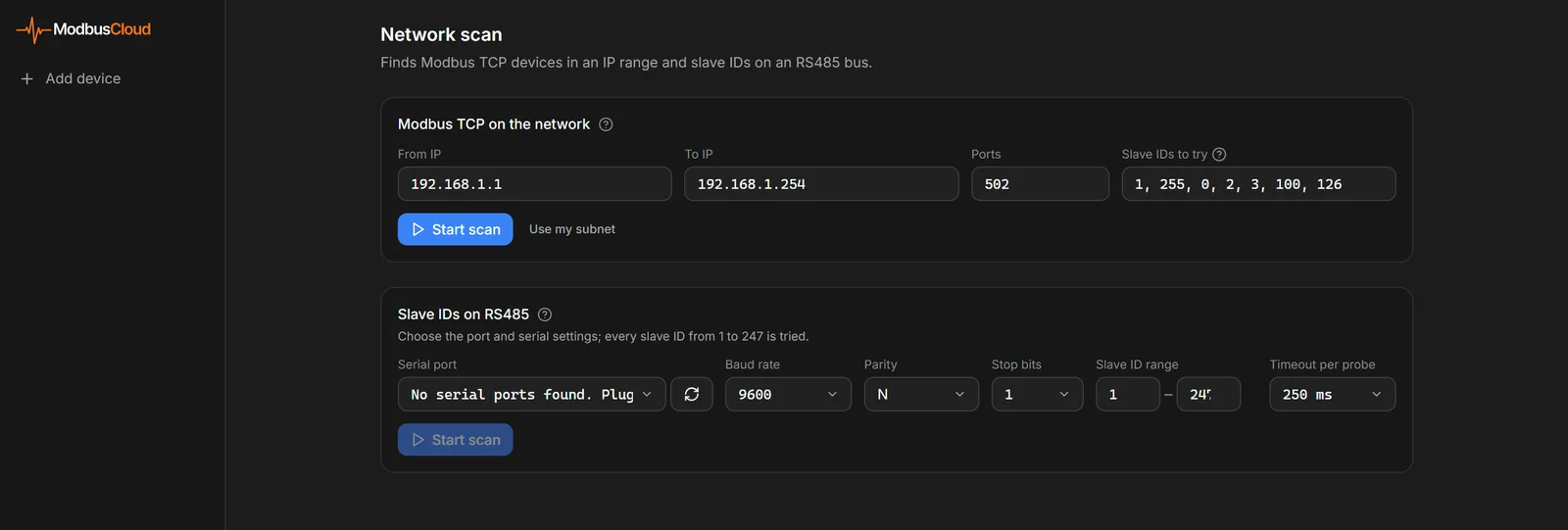
Task: Open the Timeout per probe dropdown
Action: point(1332,394)
